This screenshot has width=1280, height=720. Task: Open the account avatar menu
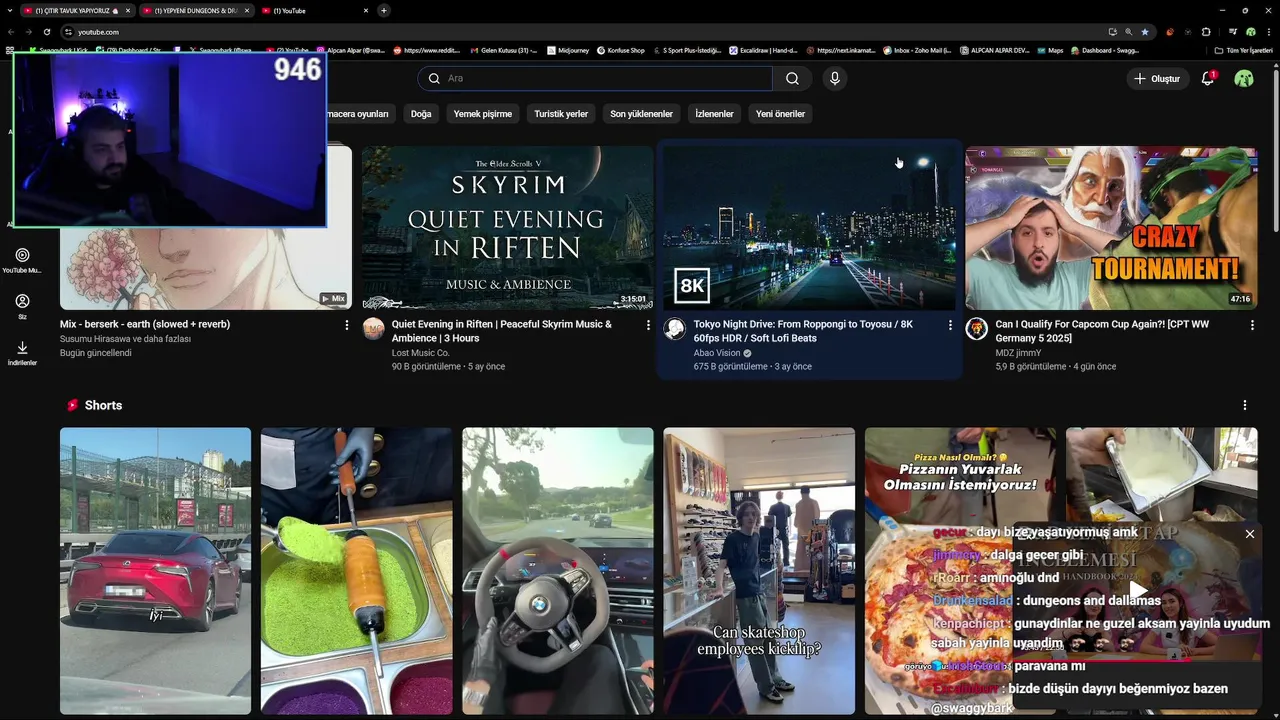click(1244, 78)
